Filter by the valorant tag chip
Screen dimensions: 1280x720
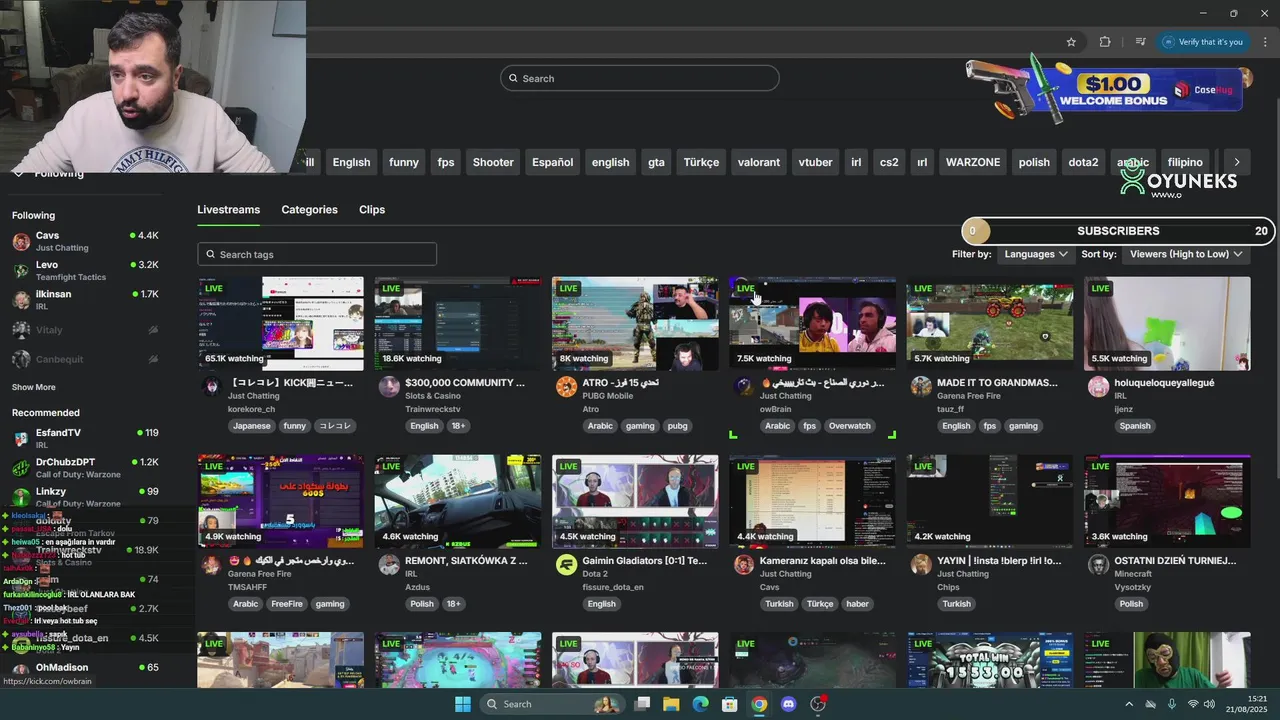(x=759, y=162)
